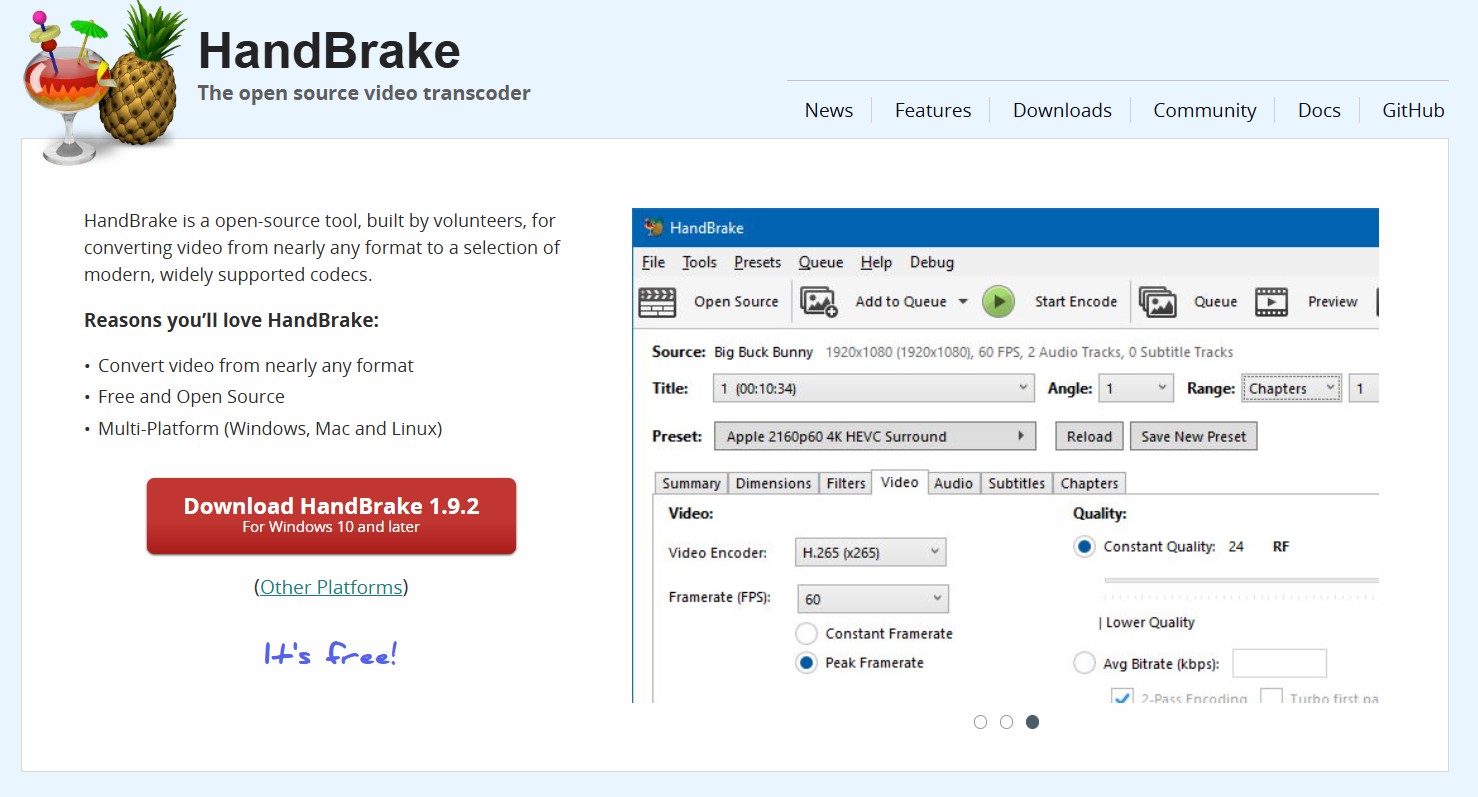Toggle the 2-Pass Encoding checkbox
Image resolution: width=1478 pixels, height=797 pixels.
click(x=1122, y=696)
